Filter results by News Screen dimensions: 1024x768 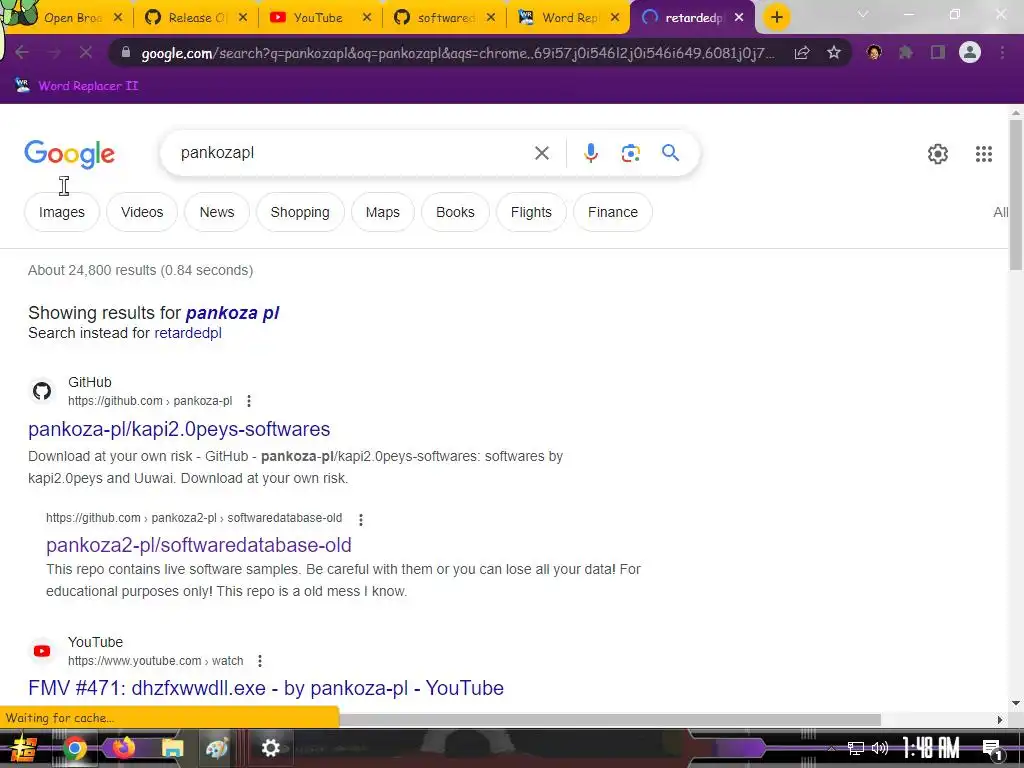217,212
